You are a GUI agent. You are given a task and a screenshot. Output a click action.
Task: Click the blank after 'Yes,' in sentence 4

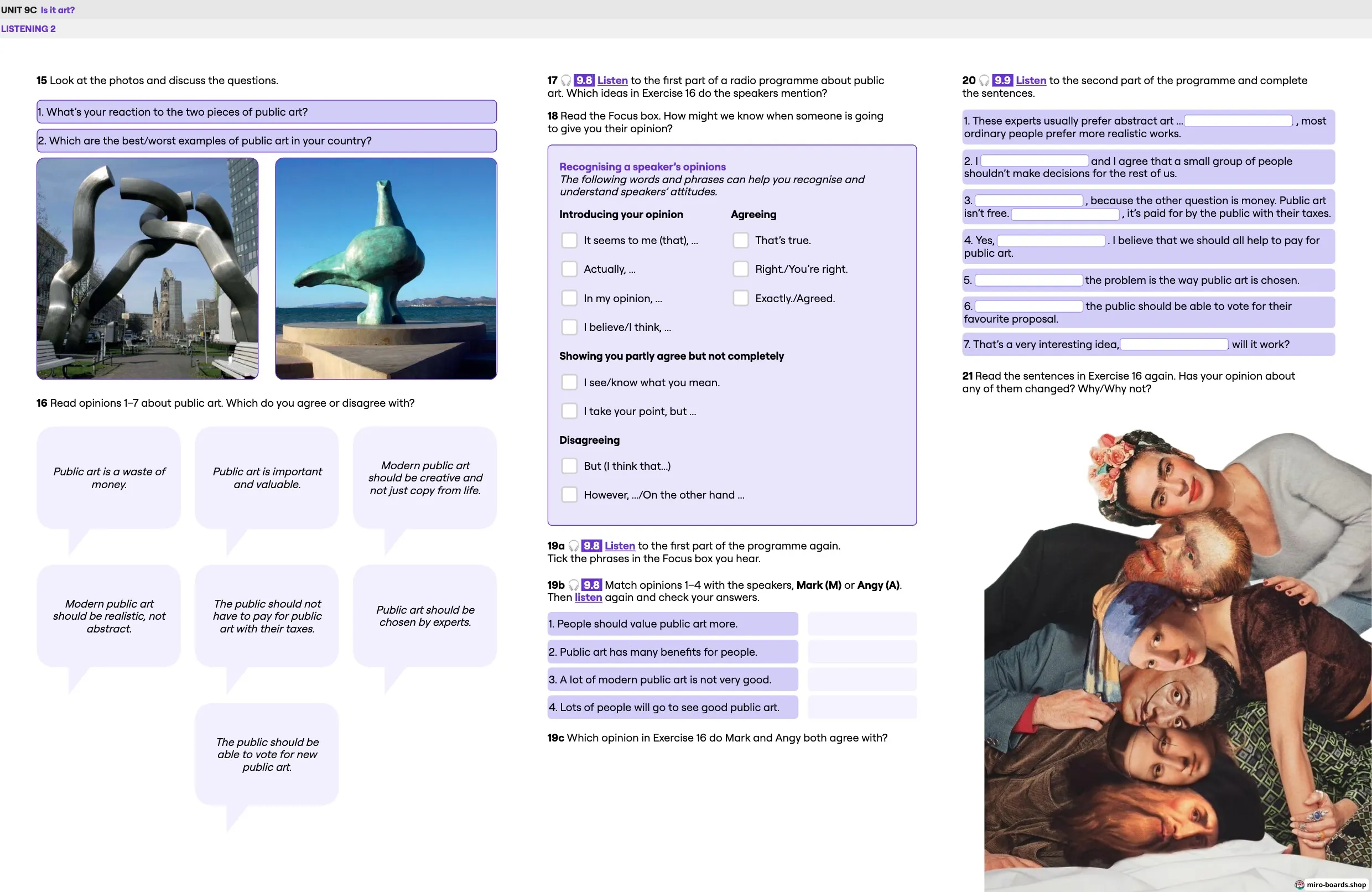point(1051,241)
